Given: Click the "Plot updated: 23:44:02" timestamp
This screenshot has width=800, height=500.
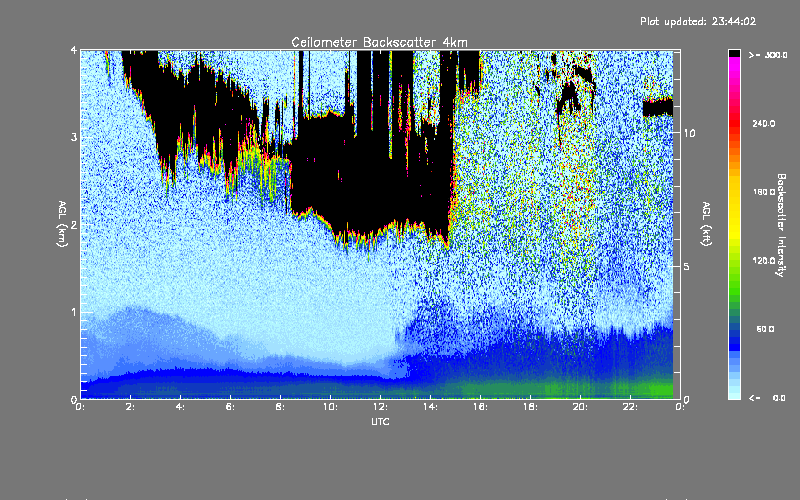Looking at the screenshot, I should [x=698, y=21].
